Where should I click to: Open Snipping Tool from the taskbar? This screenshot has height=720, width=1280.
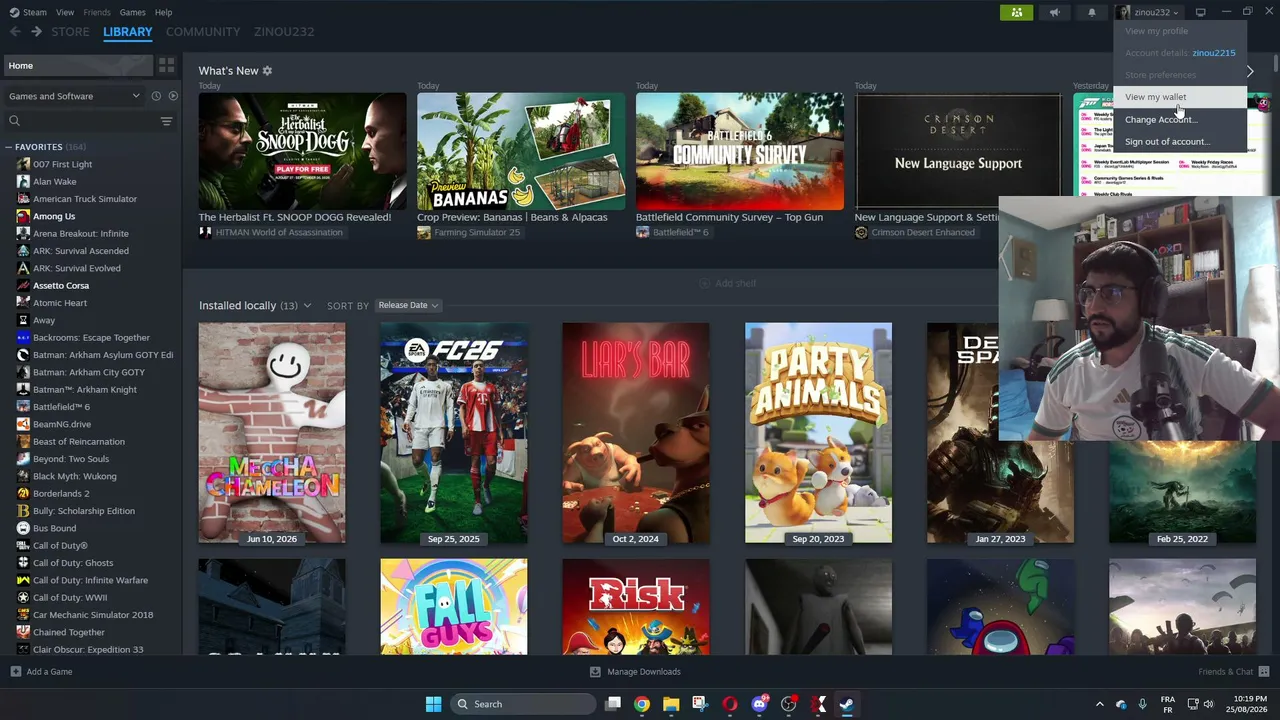point(700,704)
